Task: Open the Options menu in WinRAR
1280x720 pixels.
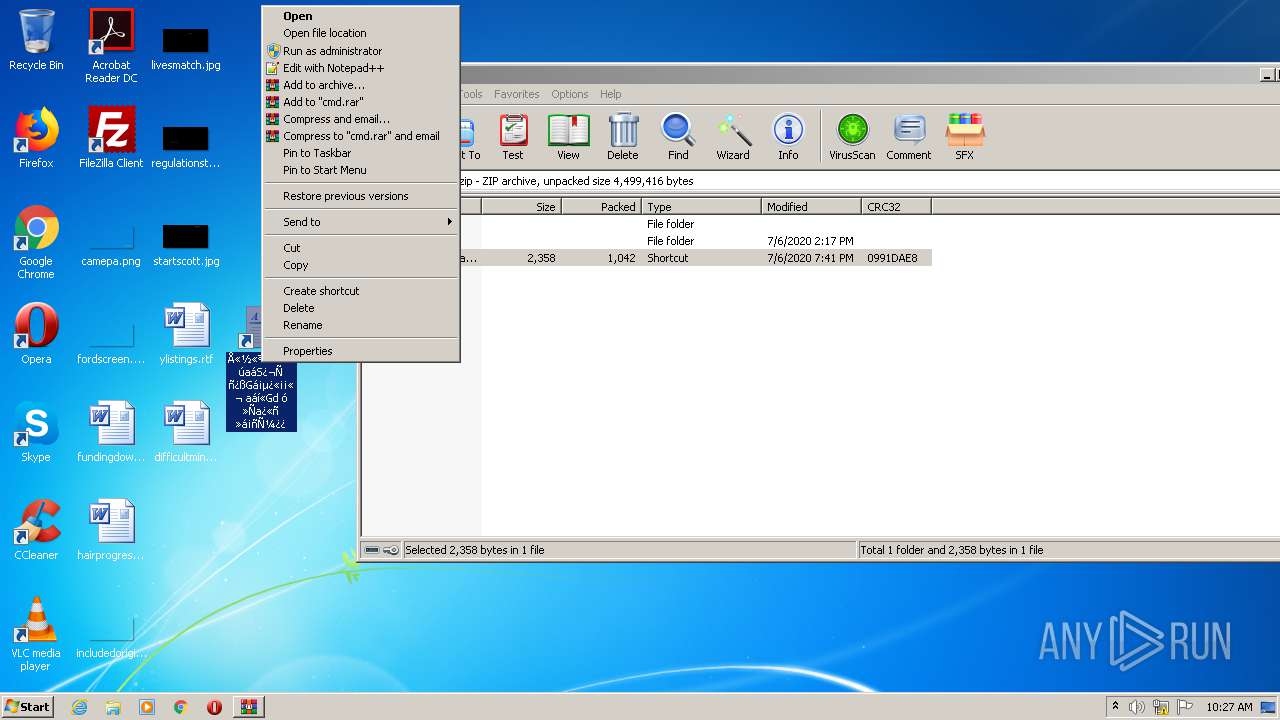Action: pos(570,94)
